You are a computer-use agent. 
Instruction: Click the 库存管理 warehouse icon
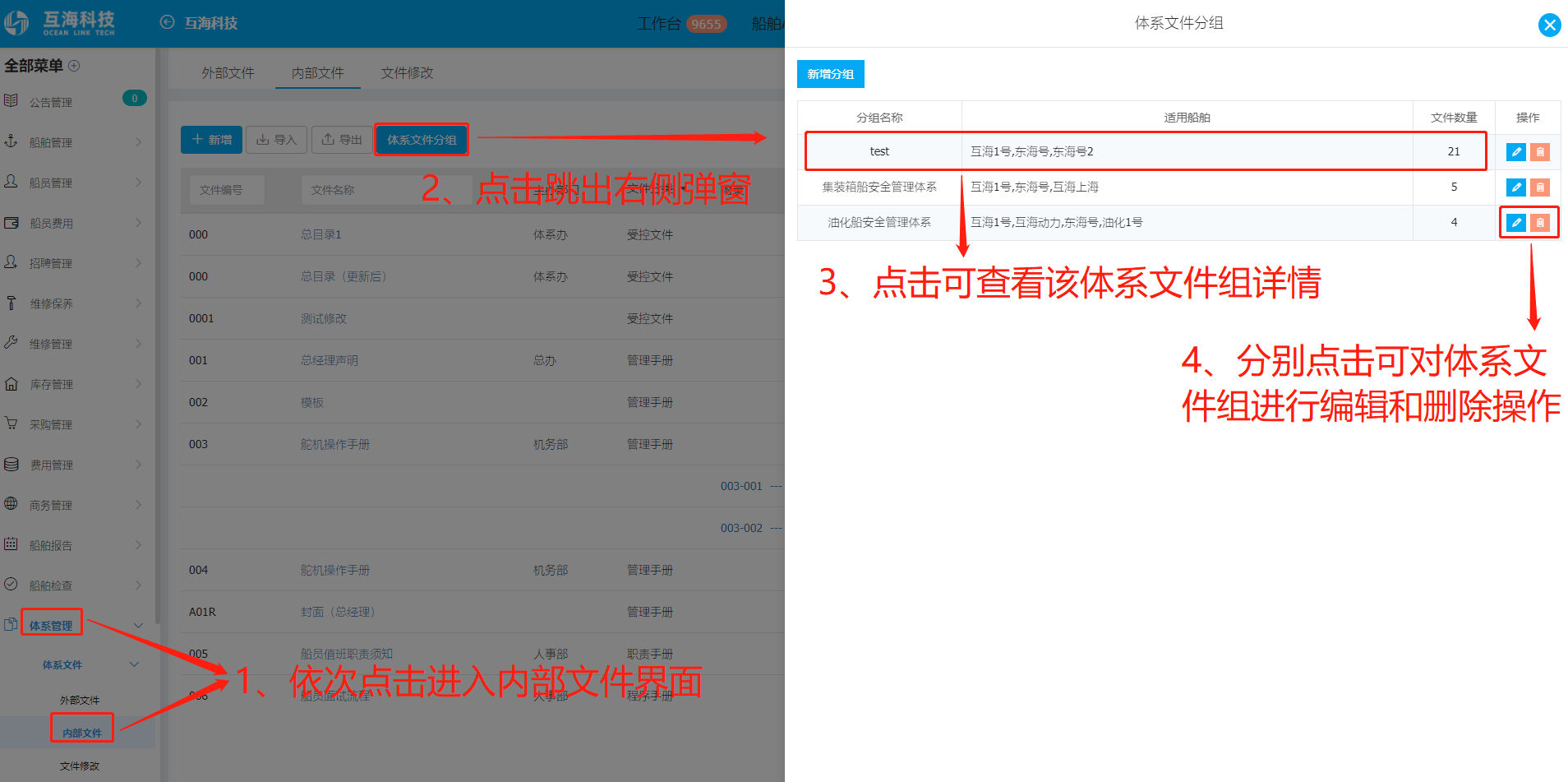[11, 383]
